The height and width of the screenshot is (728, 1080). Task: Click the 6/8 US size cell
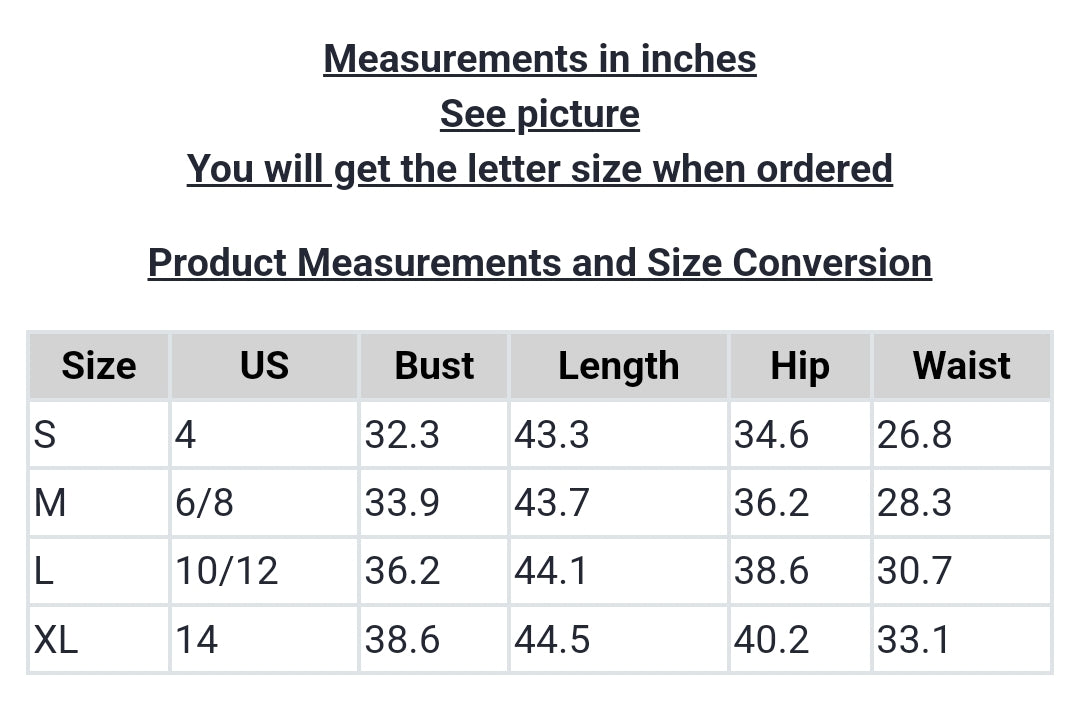click(205, 503)
